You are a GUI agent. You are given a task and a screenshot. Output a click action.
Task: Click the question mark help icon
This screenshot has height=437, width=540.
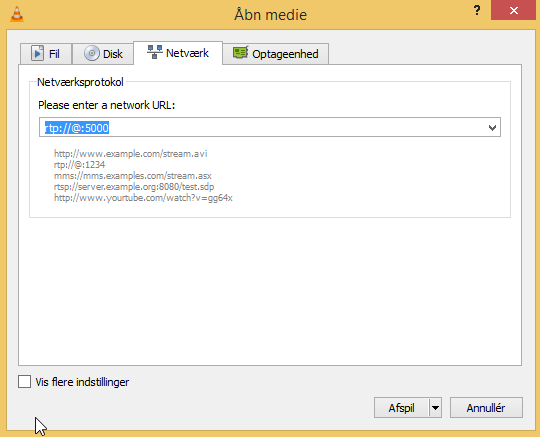477,11
